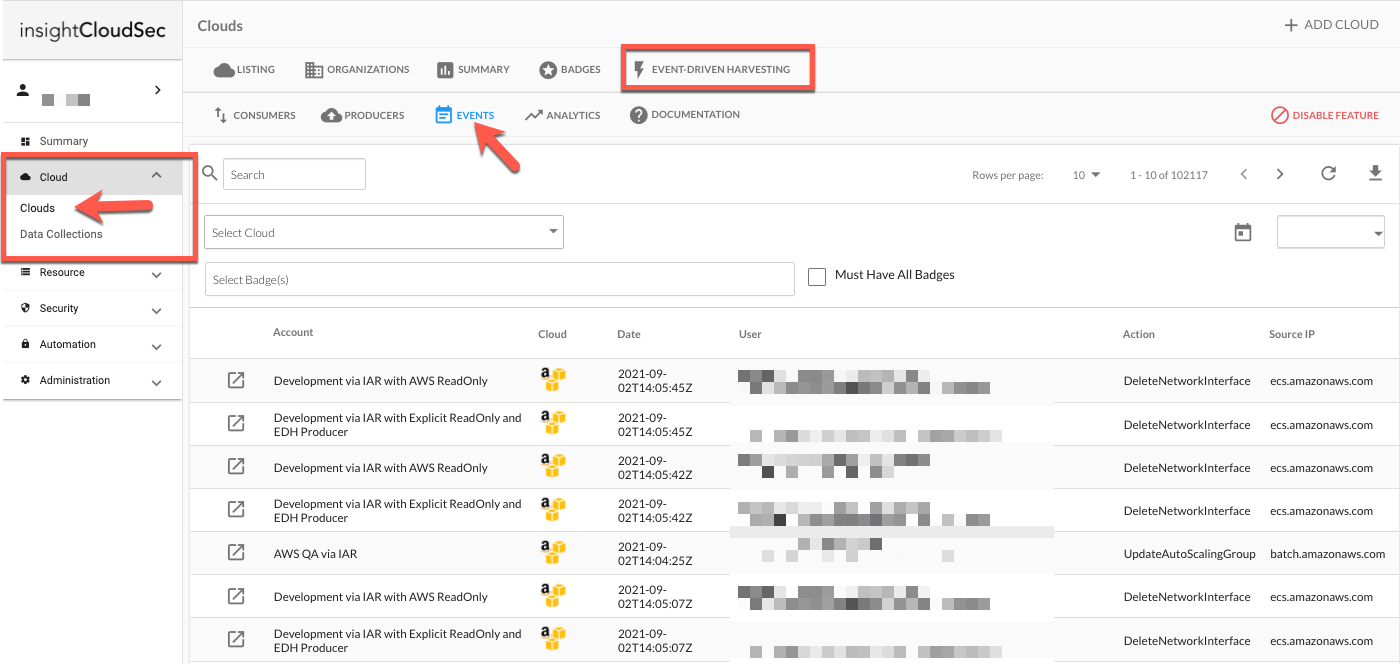Click the AWS QA via IAR account
The height and width of the screenshot is (664, 1400).
tap(315, 553)
